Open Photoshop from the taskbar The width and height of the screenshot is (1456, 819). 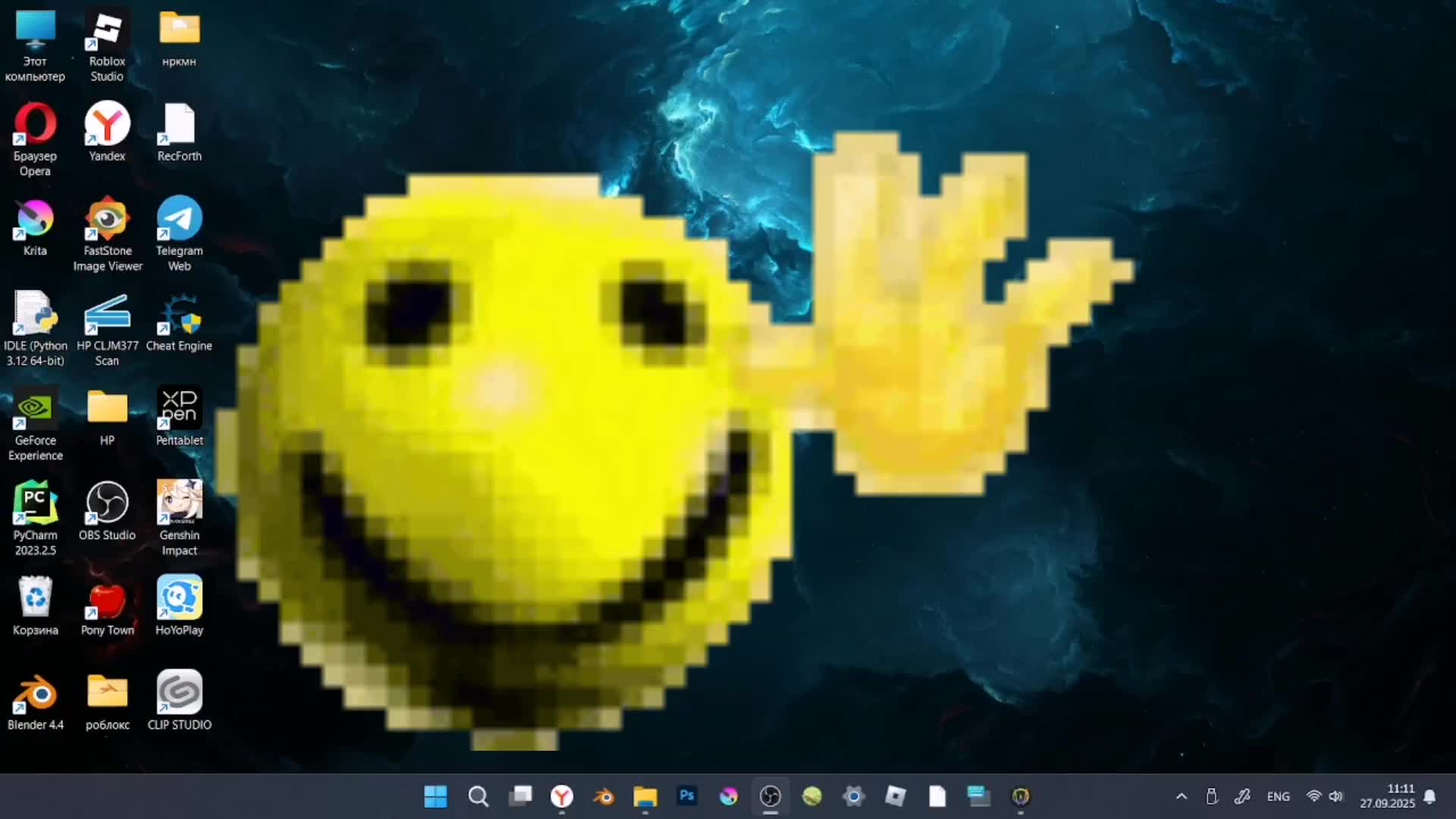click(687, 796)
